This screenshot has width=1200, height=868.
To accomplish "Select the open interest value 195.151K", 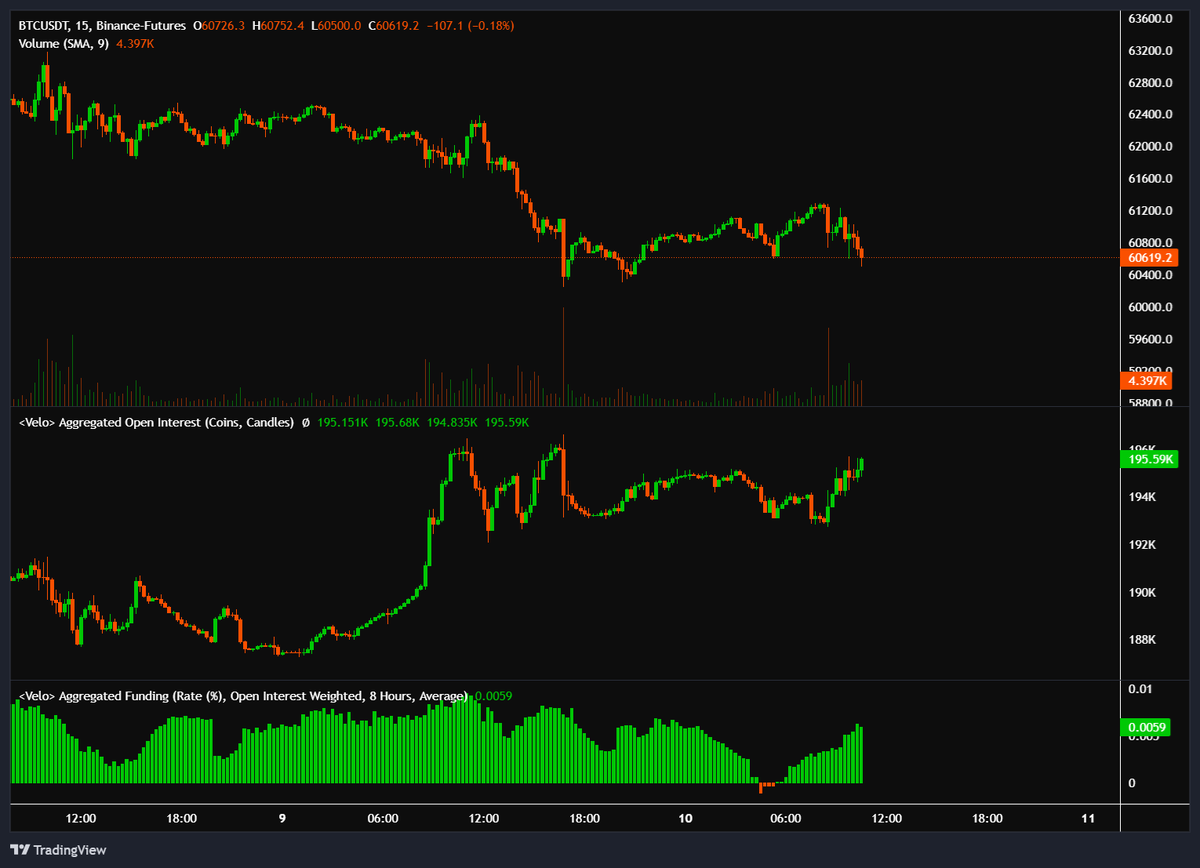I will click(x=343, y=423).
